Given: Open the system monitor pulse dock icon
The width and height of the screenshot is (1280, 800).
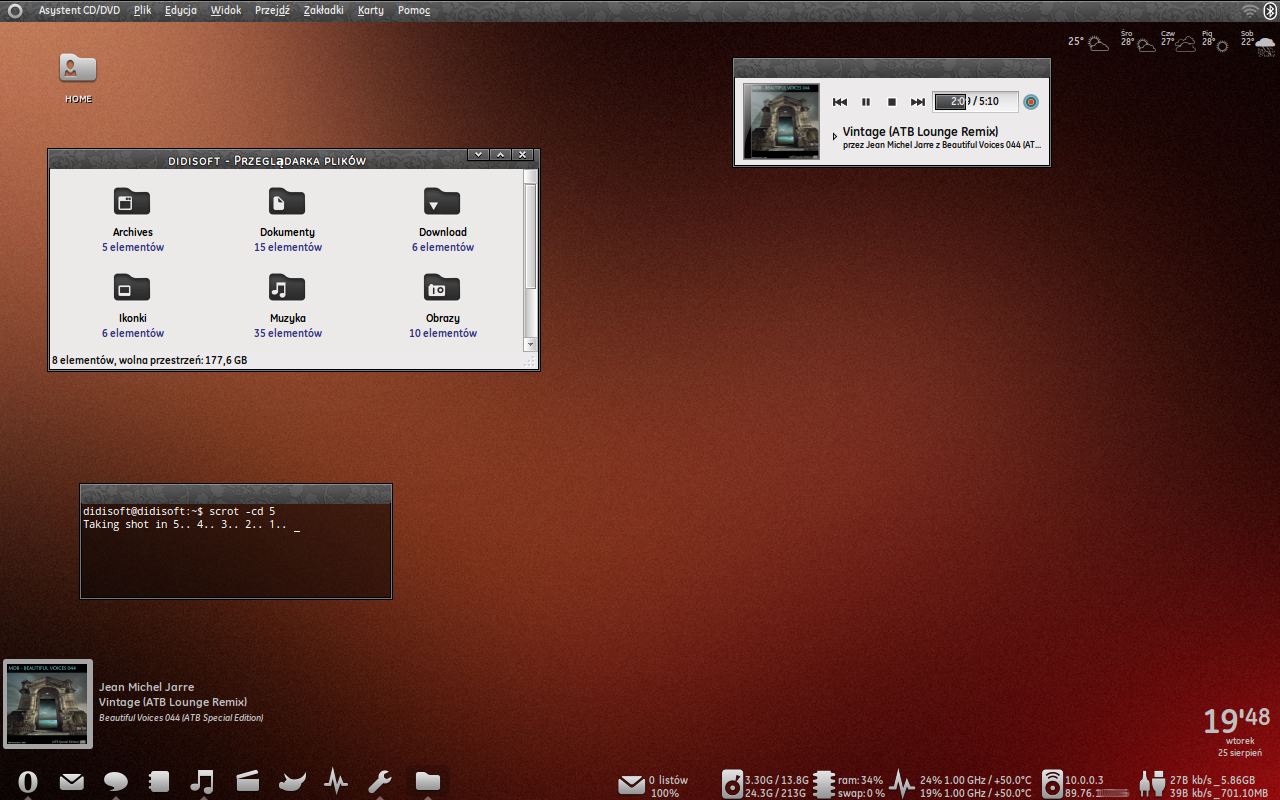Looking at the screenshot, I should tap(336, 782).
